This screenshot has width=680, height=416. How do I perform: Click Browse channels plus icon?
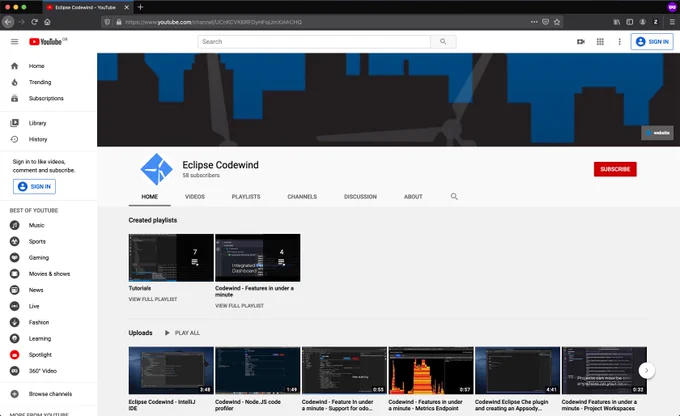15,394
